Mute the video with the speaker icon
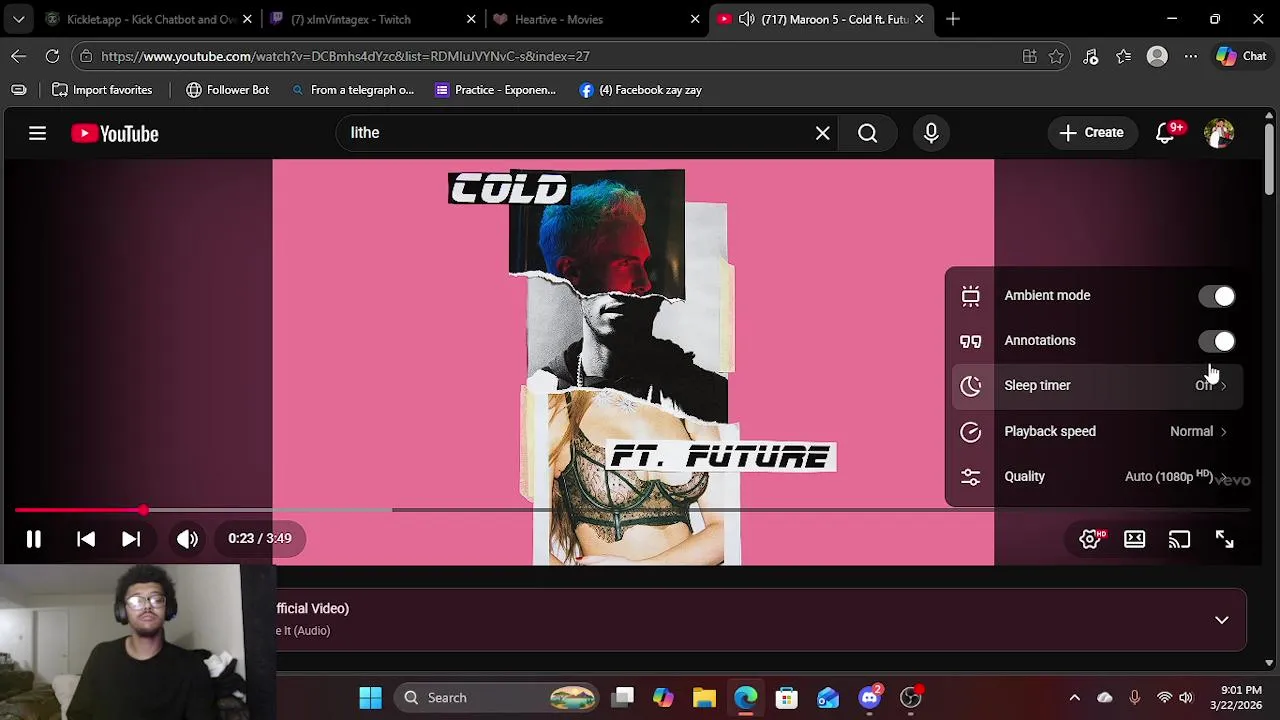This screenshot has width=1280, height=720. (187, 539)
